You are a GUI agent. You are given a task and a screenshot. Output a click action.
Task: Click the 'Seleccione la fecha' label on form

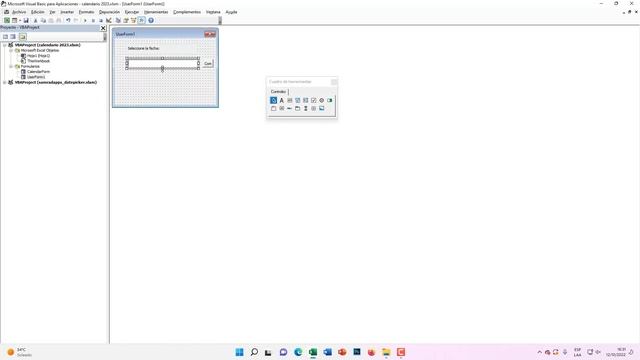[143, 49]
